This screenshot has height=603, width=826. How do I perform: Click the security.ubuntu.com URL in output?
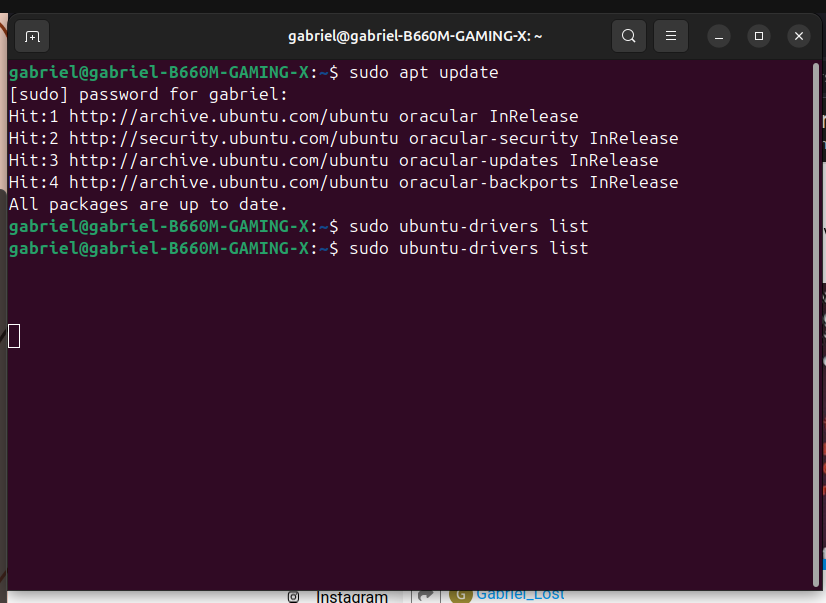pos(233,139)
